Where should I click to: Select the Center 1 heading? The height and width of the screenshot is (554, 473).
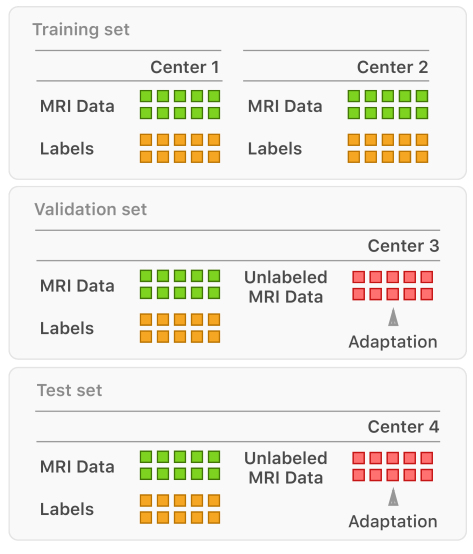185,67
